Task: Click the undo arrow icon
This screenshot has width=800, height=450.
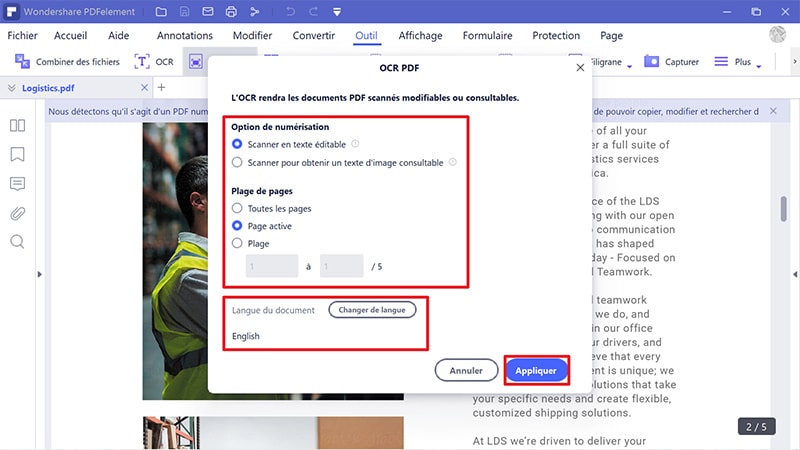Action: pos(290,11)
